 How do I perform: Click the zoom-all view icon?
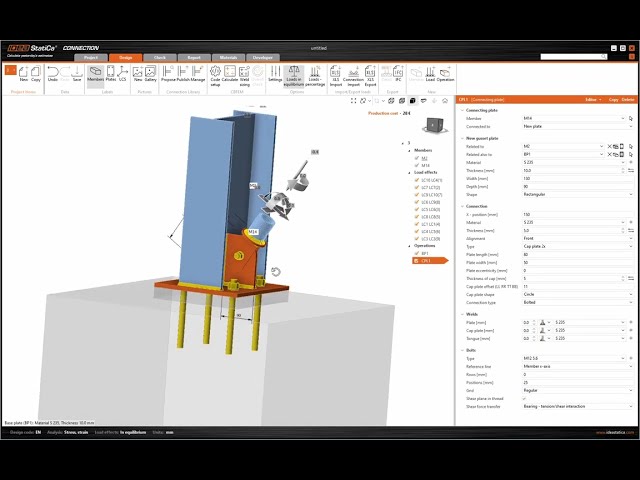[x=353, y=101]
